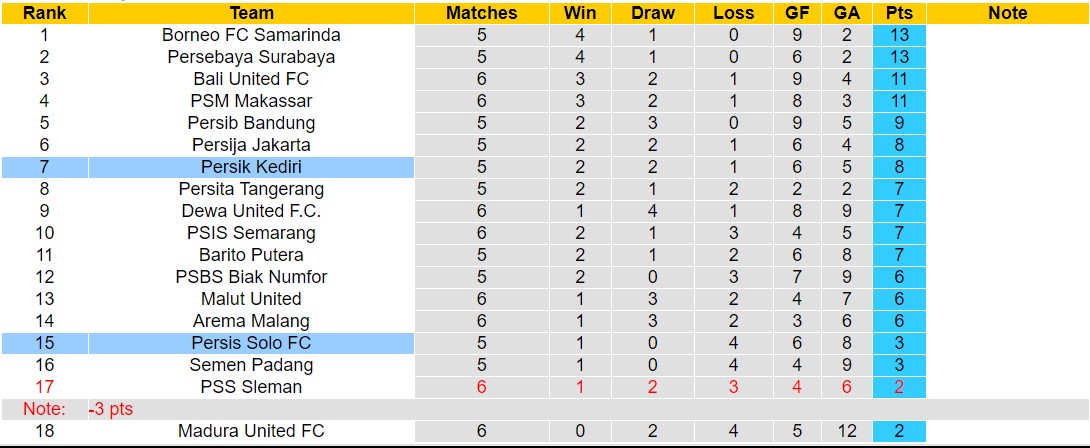This screenshot has width=1090, height=448.
Task: Click the Dewa United F.C. team name
Action: pos(251,211)
